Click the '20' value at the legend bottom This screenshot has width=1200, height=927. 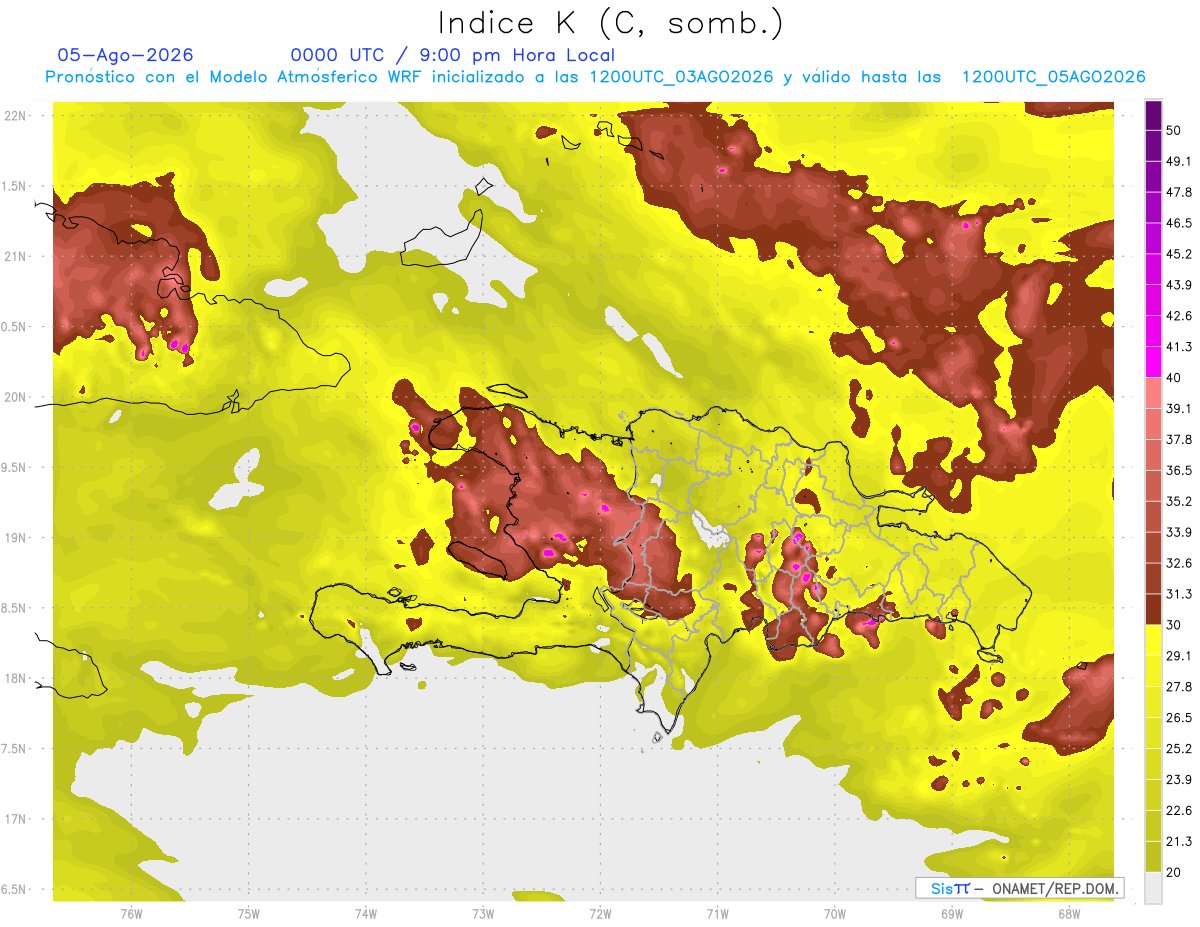click(x=1174, y=872)
